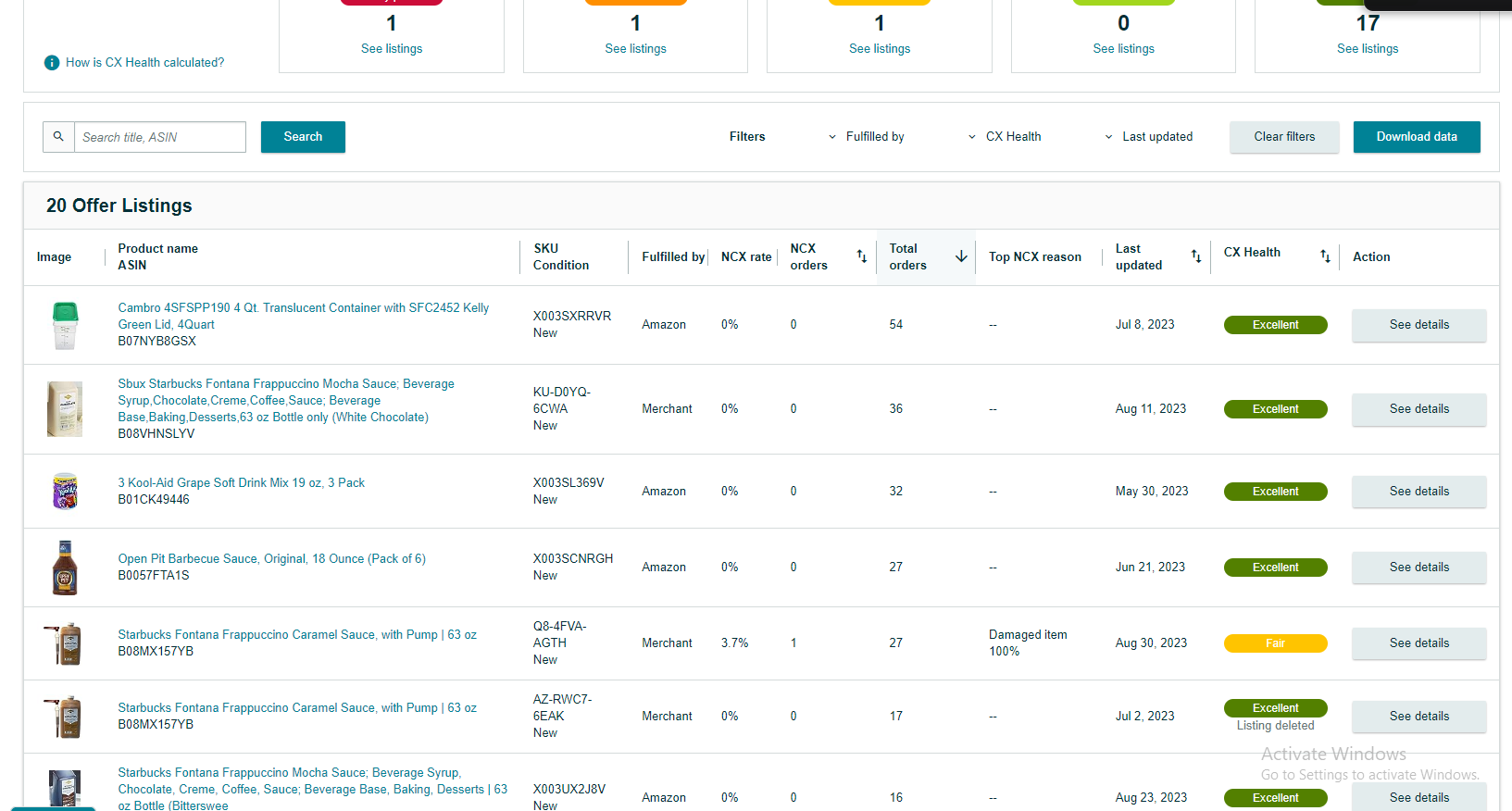Image resolution: width=1512 pixels, height=811 pixels.
Task: Click the Total orders descending sort arrow
Action: pos(961,256)
